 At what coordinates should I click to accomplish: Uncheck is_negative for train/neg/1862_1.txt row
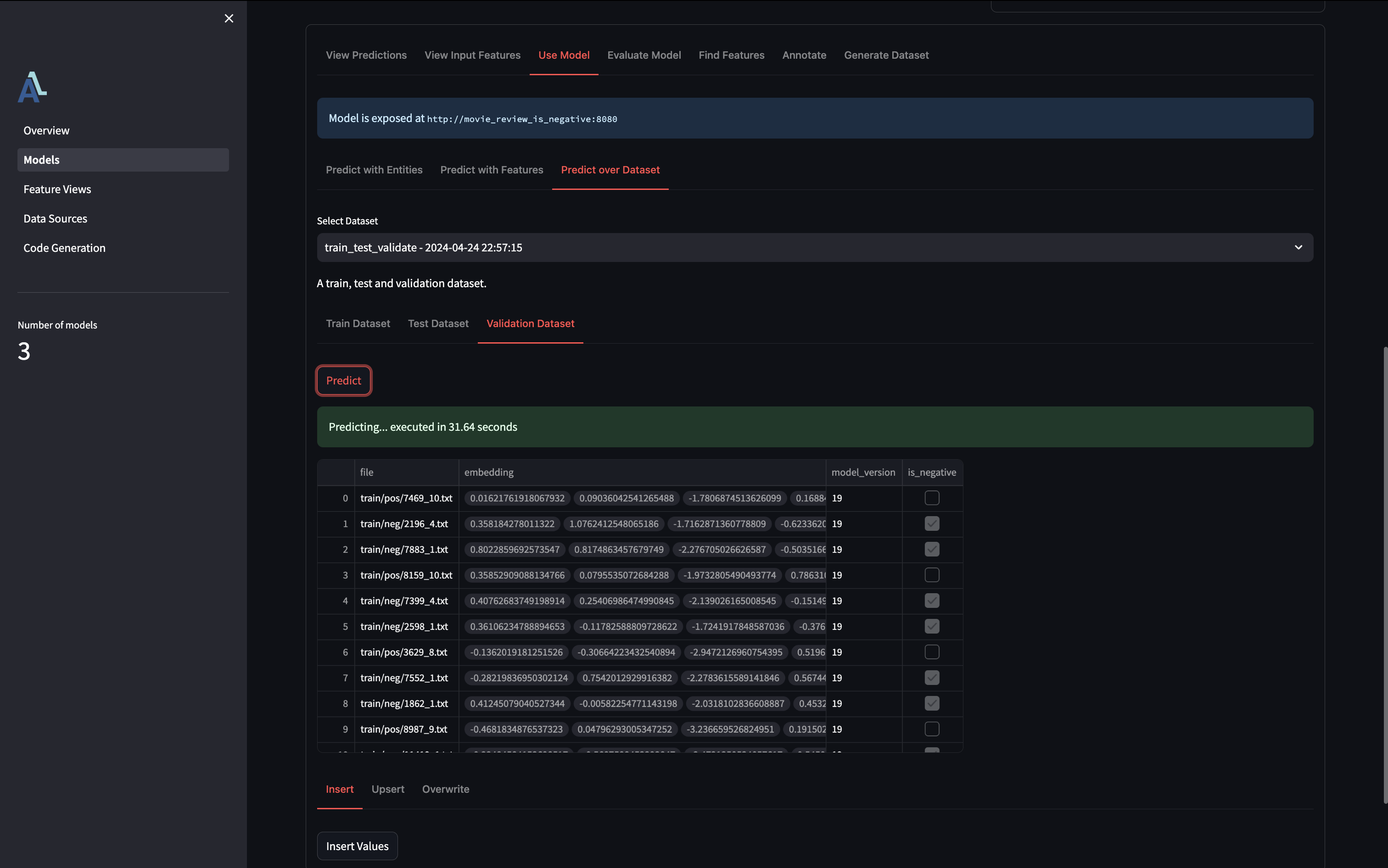coord(931,703)
